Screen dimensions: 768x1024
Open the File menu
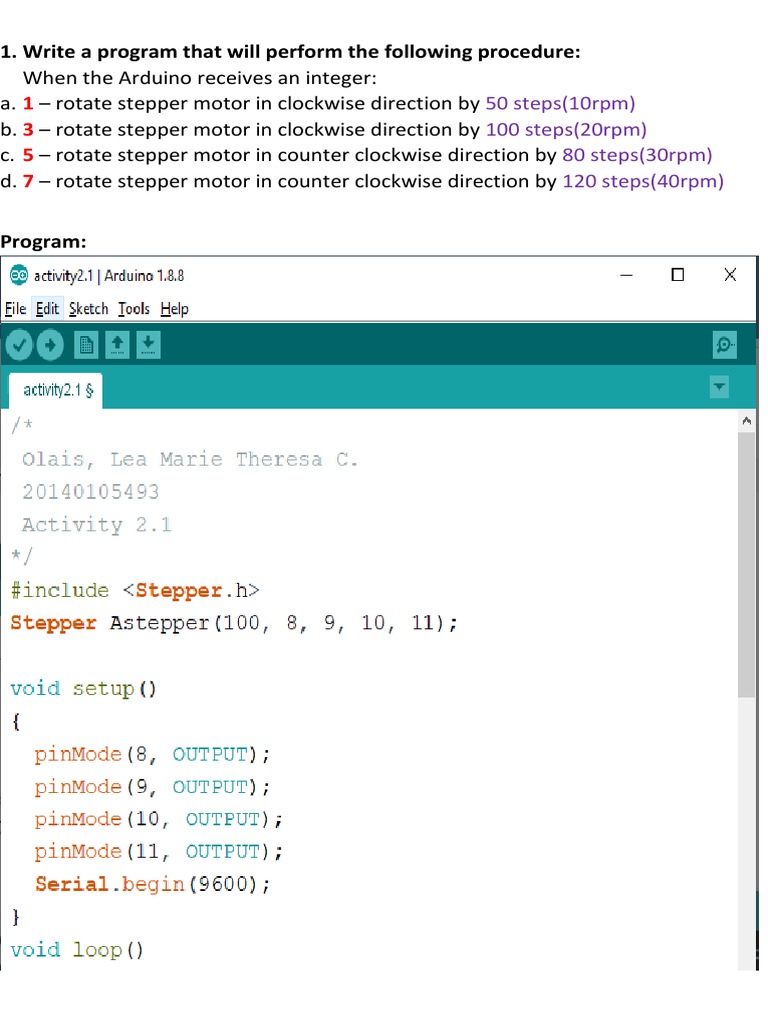[16, 309]
